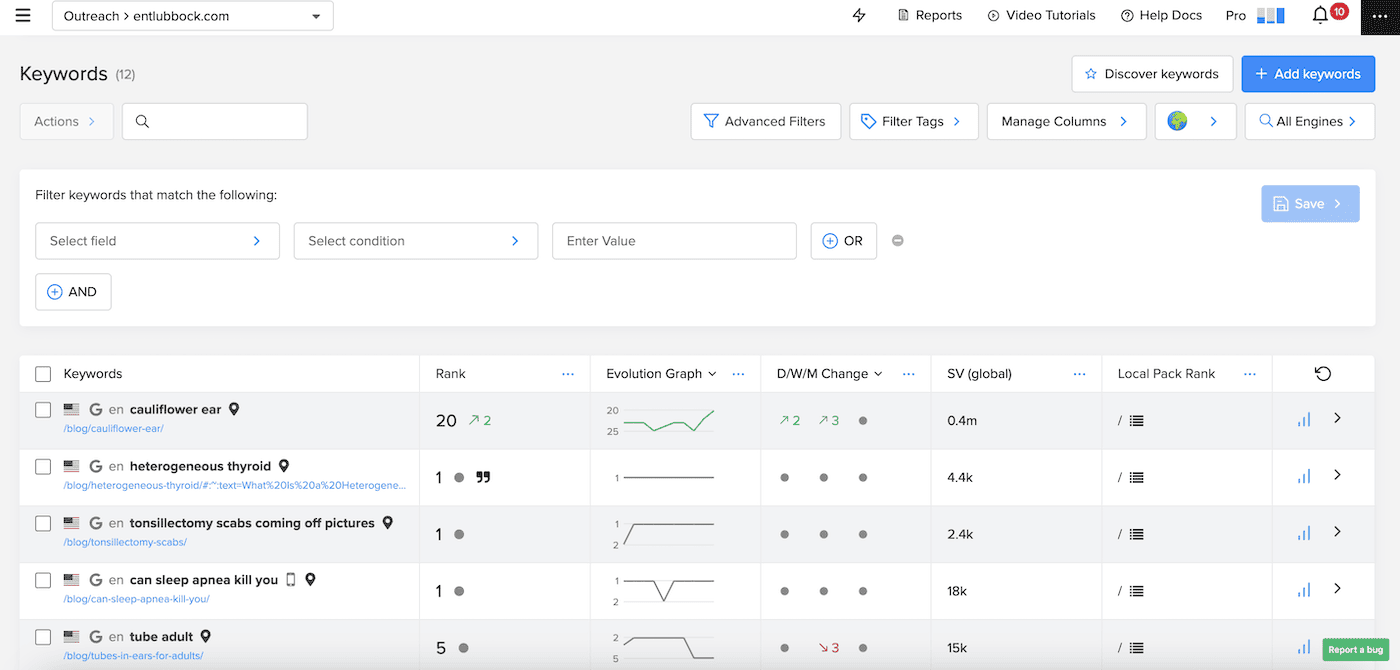
Task: Click the lightning bolt quick actions icon
Action: [858, 15]
